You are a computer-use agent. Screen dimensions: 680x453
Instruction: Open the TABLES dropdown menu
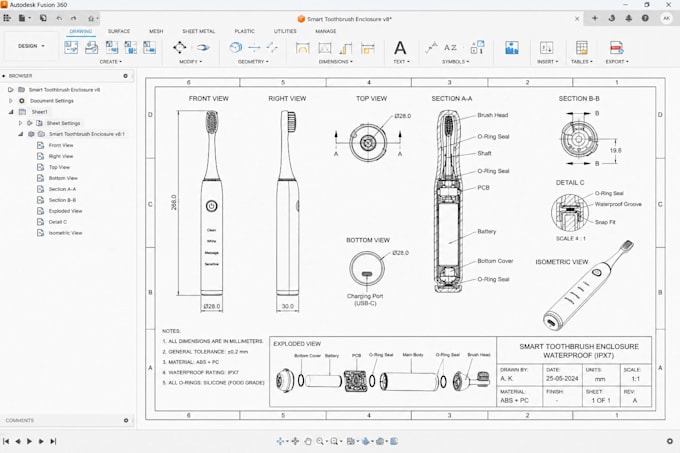(x=582, y=62)
